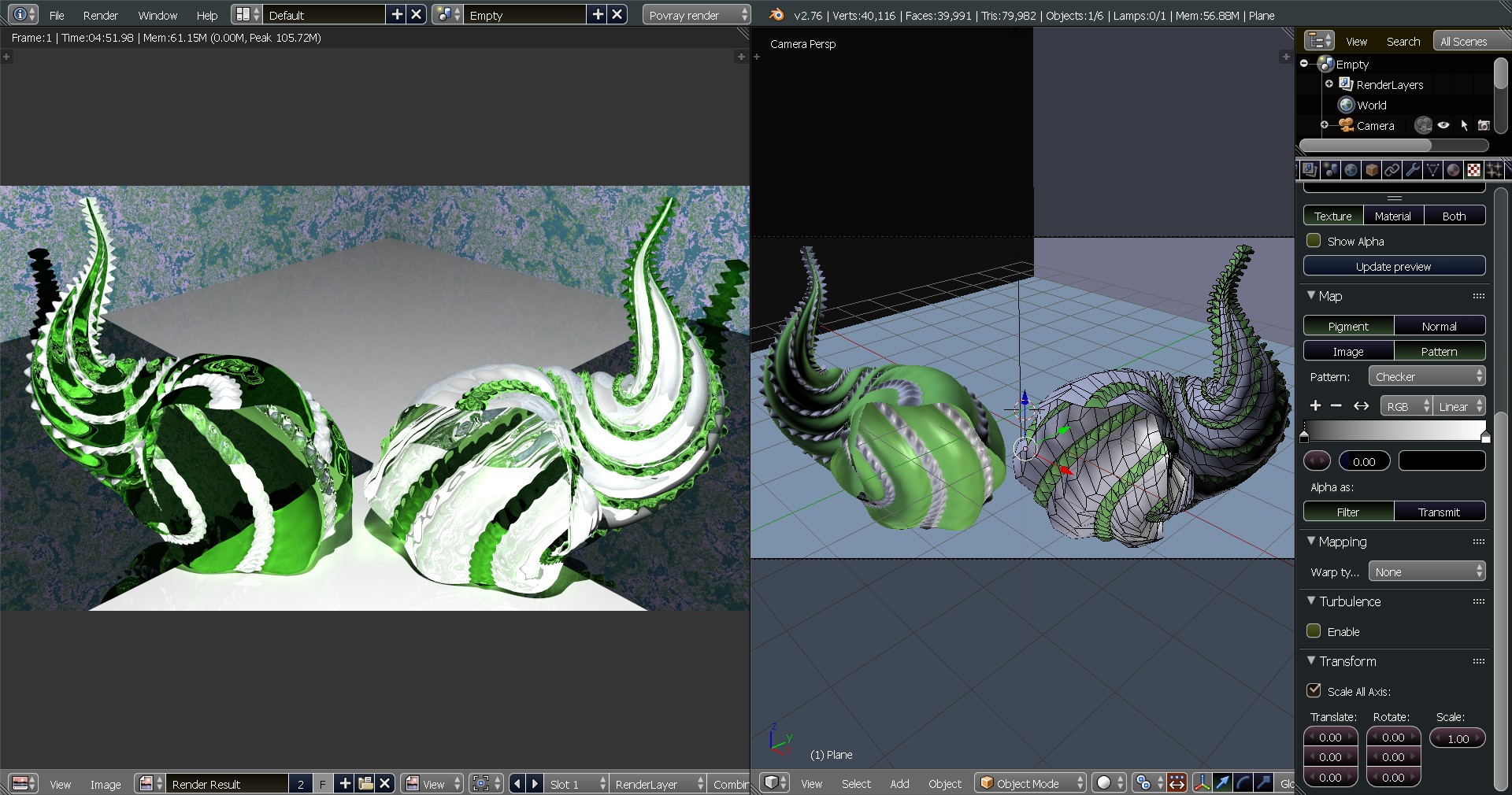1512x795 pixels.
Task: Expand the RenderLayers tree item
Action: click(x=1329, y=84)
